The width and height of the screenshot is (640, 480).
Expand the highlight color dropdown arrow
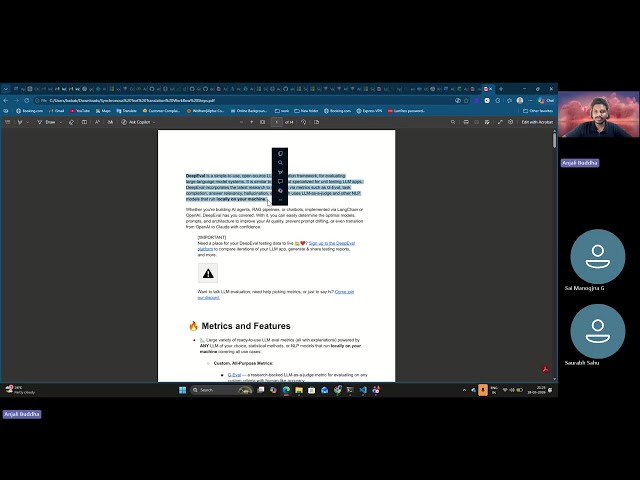27,122
